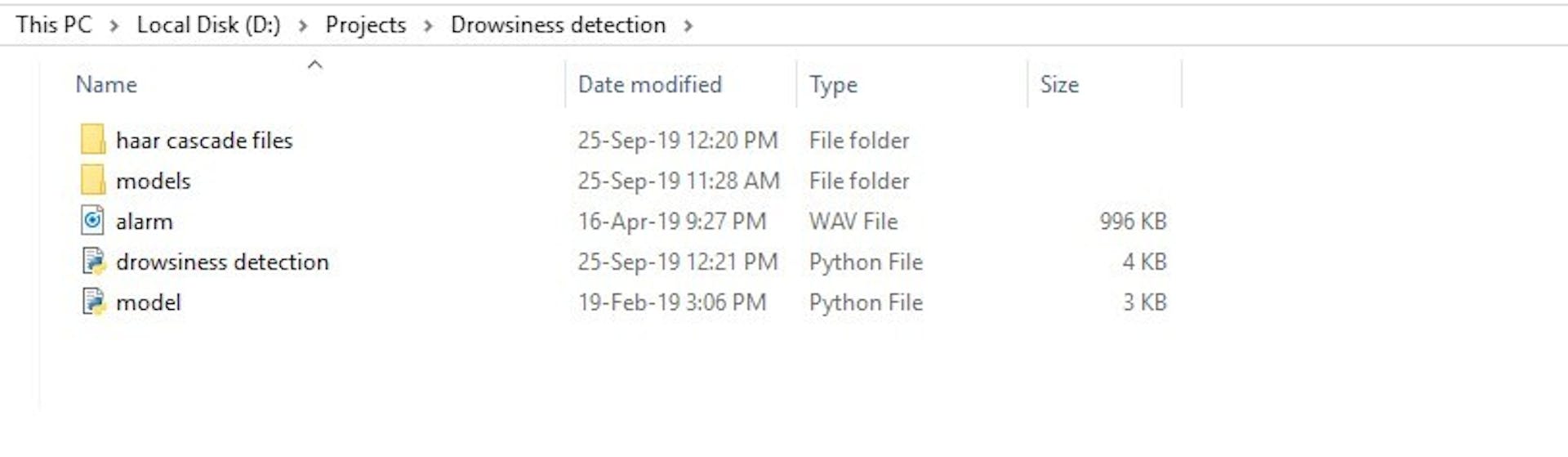
Task: Click the drowsiness detection Python file icon
Action: [94, 262]
